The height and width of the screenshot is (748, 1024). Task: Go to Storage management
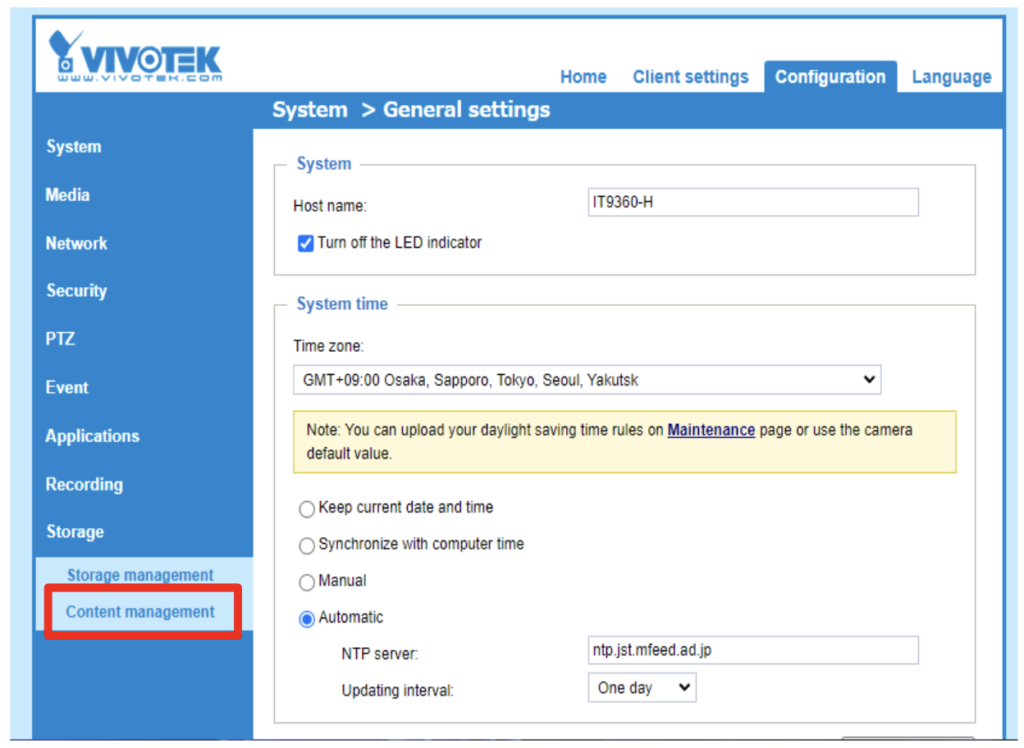(140, 575)
